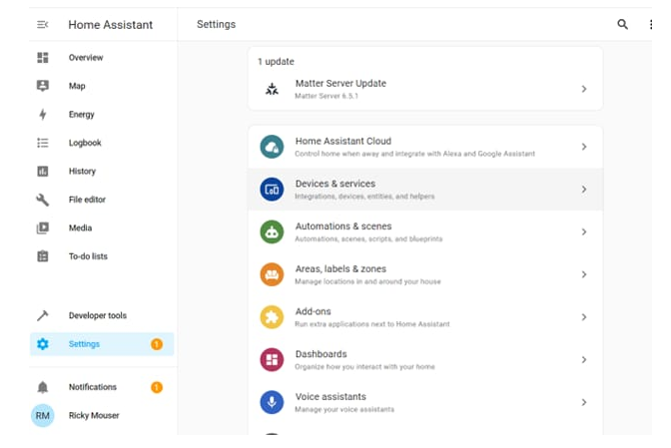Open the Media play icon
671x448 pixels.
[x=42, y=228]
